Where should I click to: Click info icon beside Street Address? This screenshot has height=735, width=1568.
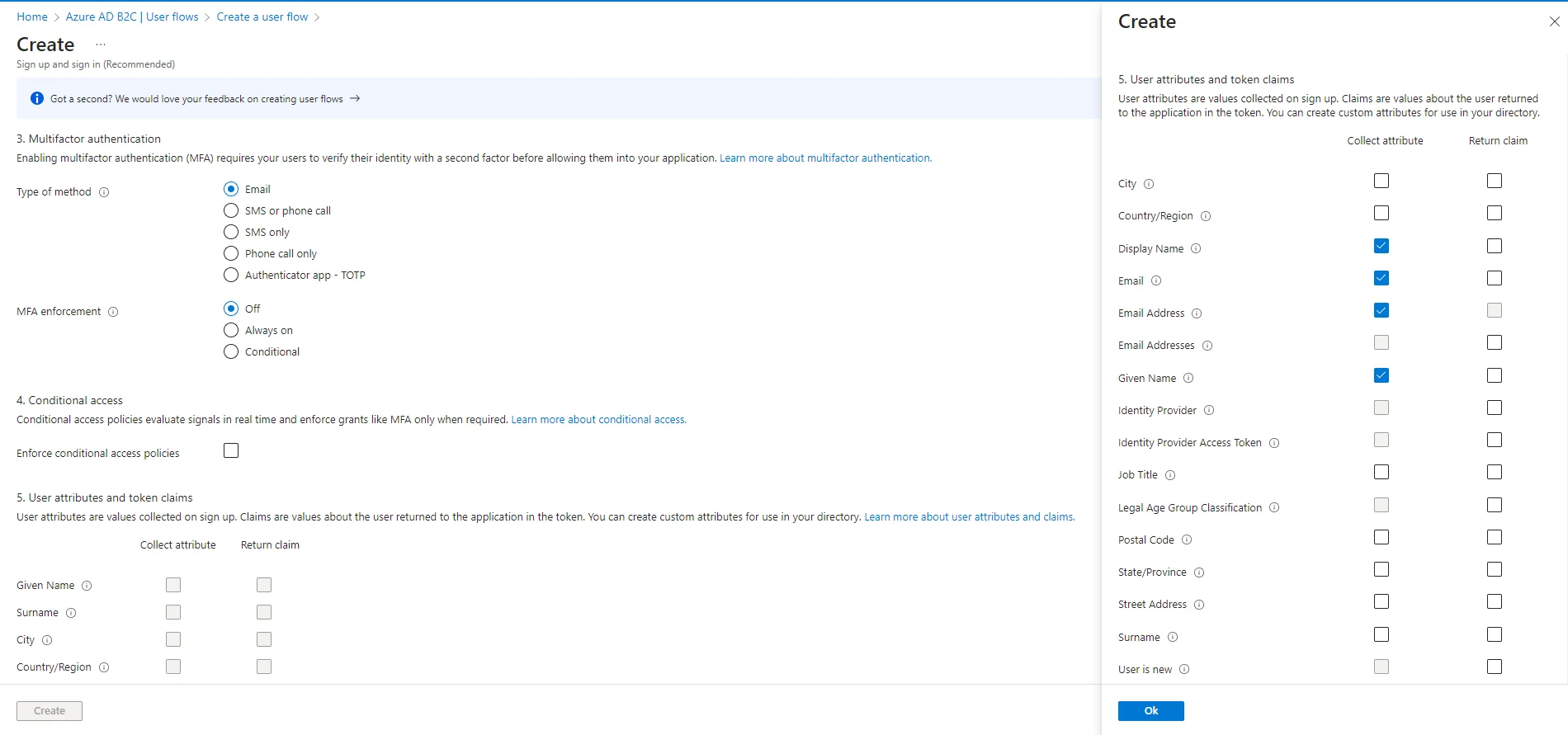click(x=1199, y=605)
